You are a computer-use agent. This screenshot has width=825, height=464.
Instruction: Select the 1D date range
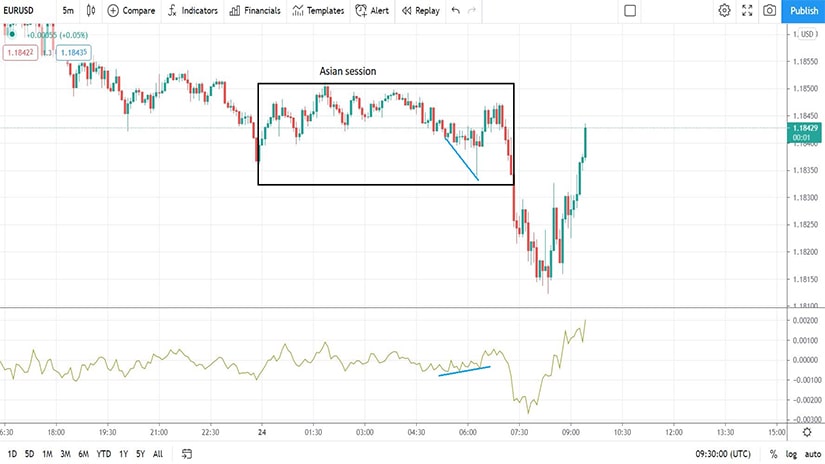(x=12, y=454)
